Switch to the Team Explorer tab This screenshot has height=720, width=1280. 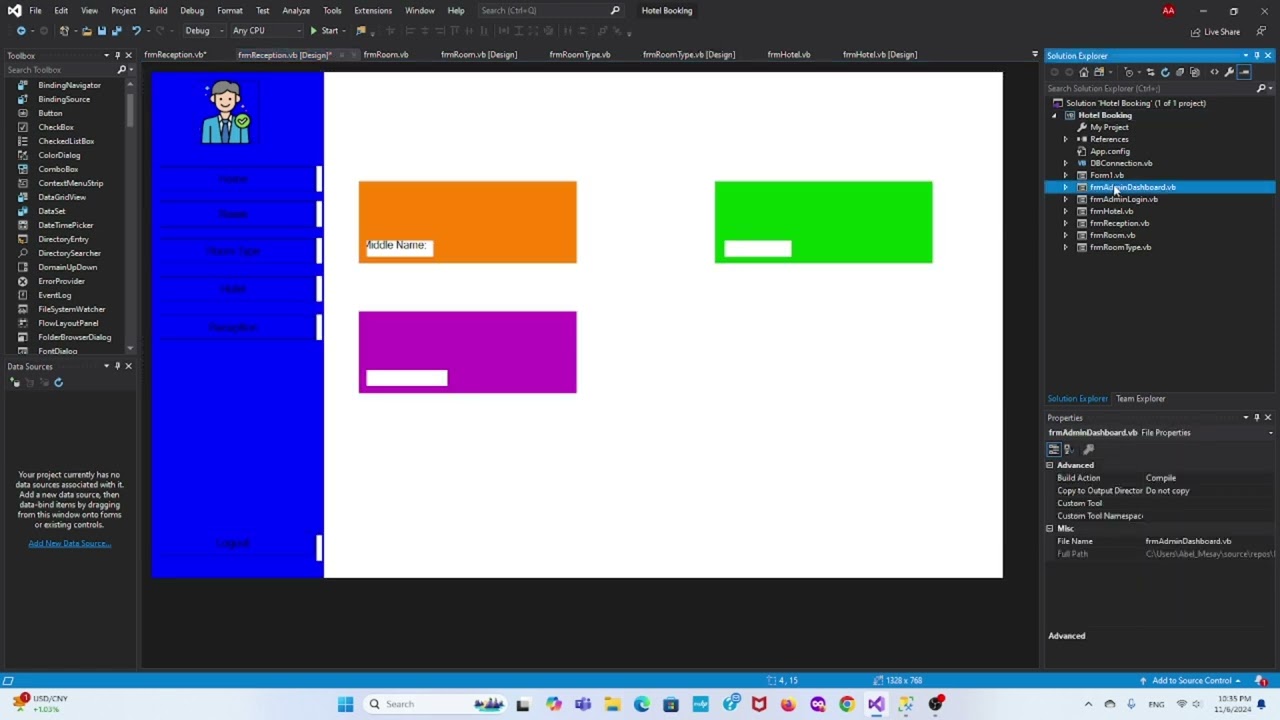tap(1140, 398)
